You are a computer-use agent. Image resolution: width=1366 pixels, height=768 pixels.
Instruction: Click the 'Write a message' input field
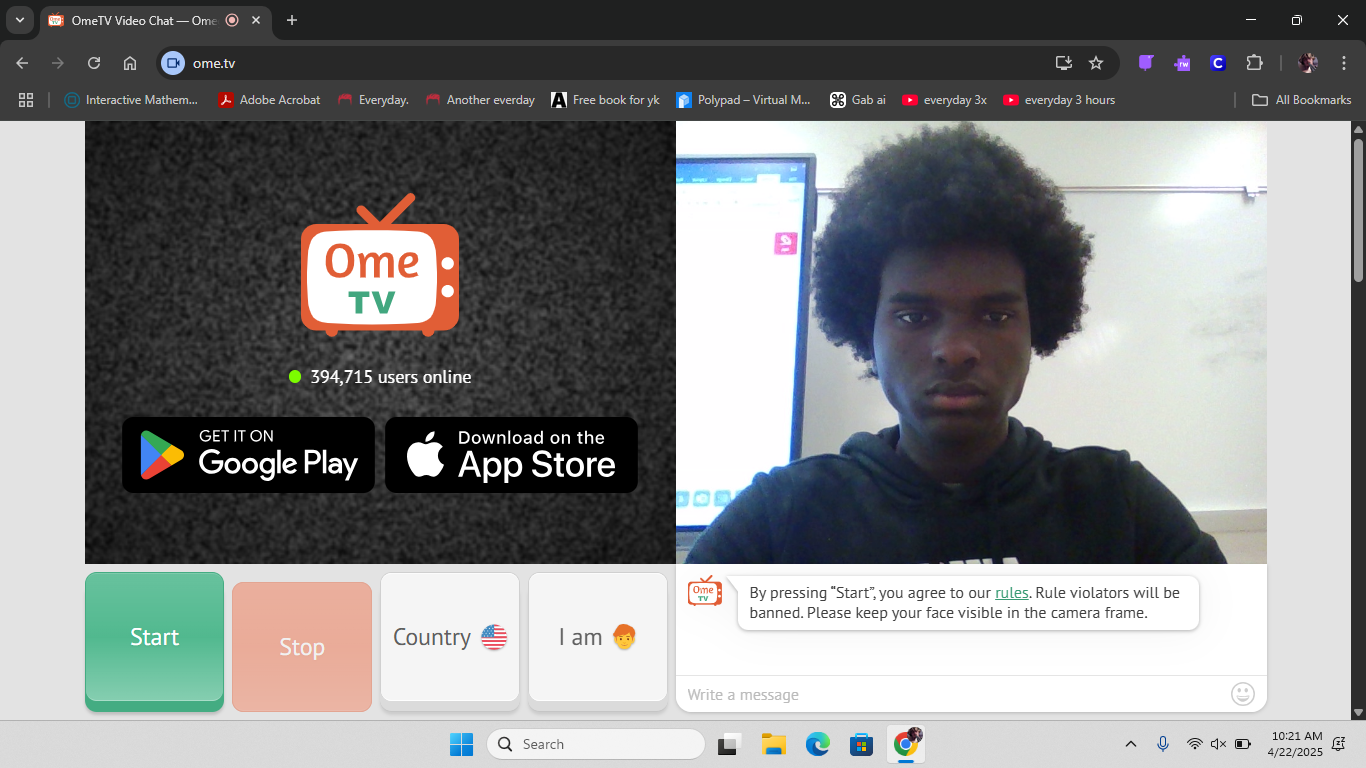point(950,695)
